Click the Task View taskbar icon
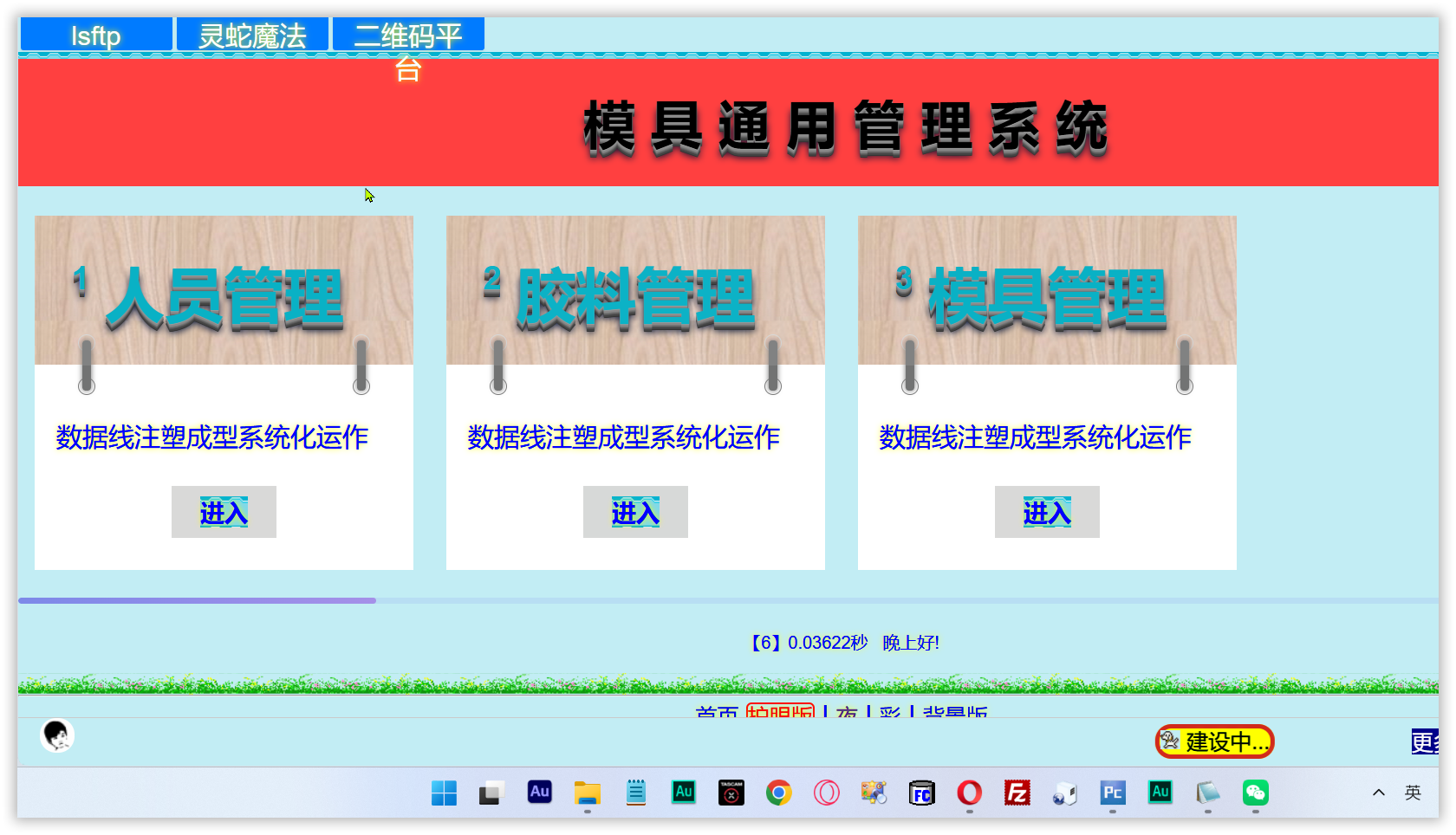The width and height of the screenshot is (1456, 835). tap(491, 793)
